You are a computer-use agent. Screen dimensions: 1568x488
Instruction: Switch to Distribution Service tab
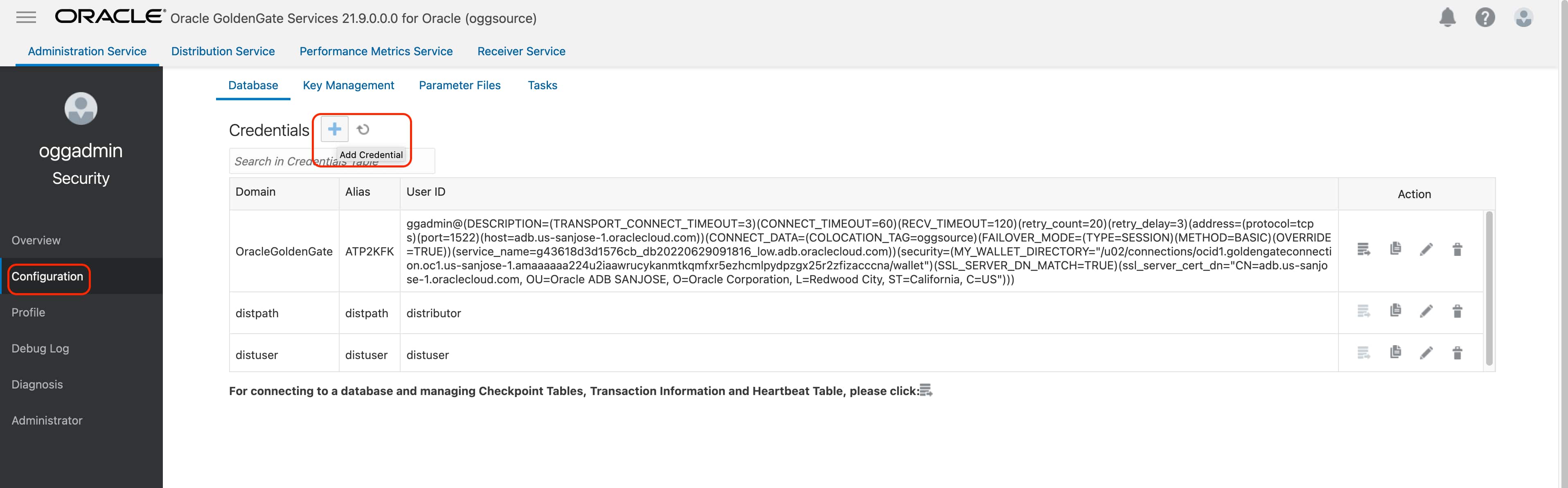(x=223, y=51)
